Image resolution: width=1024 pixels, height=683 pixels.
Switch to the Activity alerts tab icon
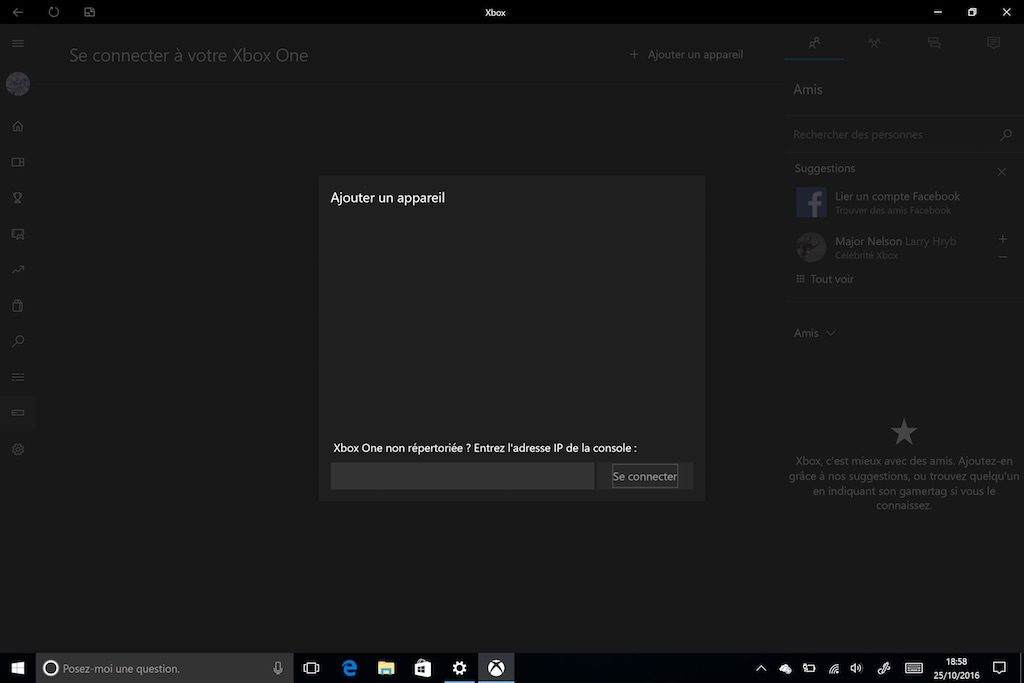[993, 43]
